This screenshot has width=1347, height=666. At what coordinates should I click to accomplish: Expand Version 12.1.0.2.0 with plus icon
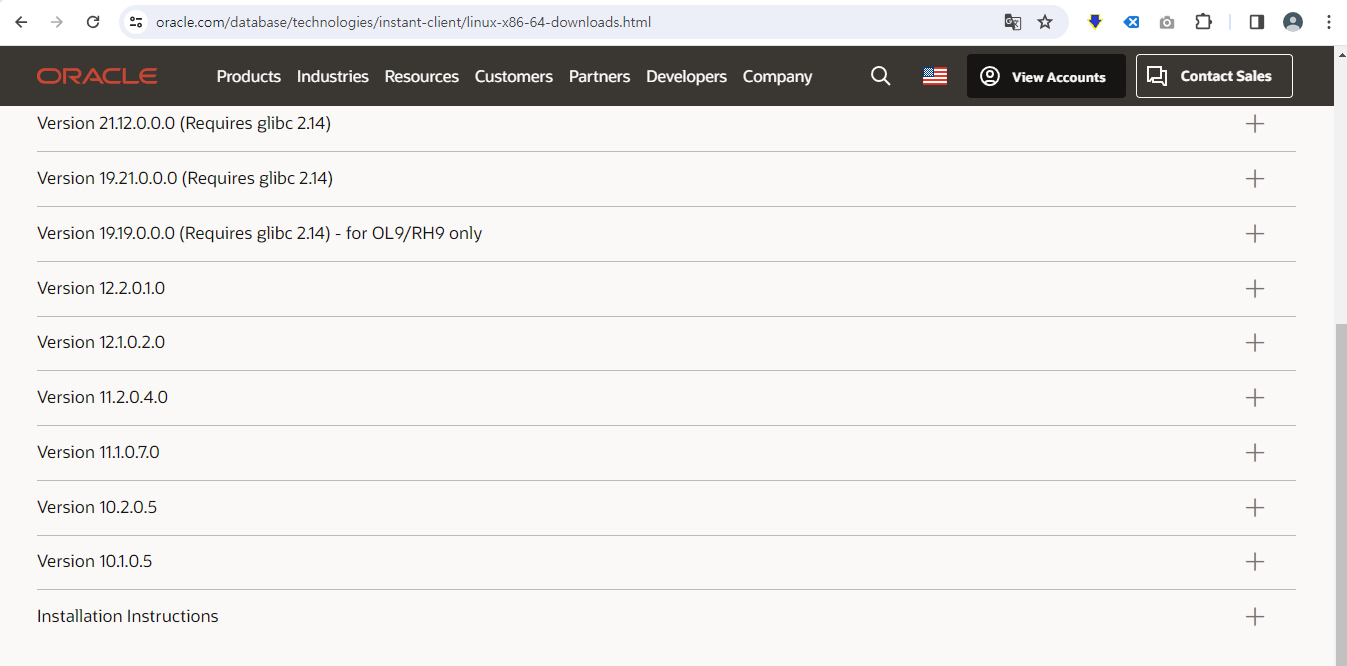[1255, 343]
